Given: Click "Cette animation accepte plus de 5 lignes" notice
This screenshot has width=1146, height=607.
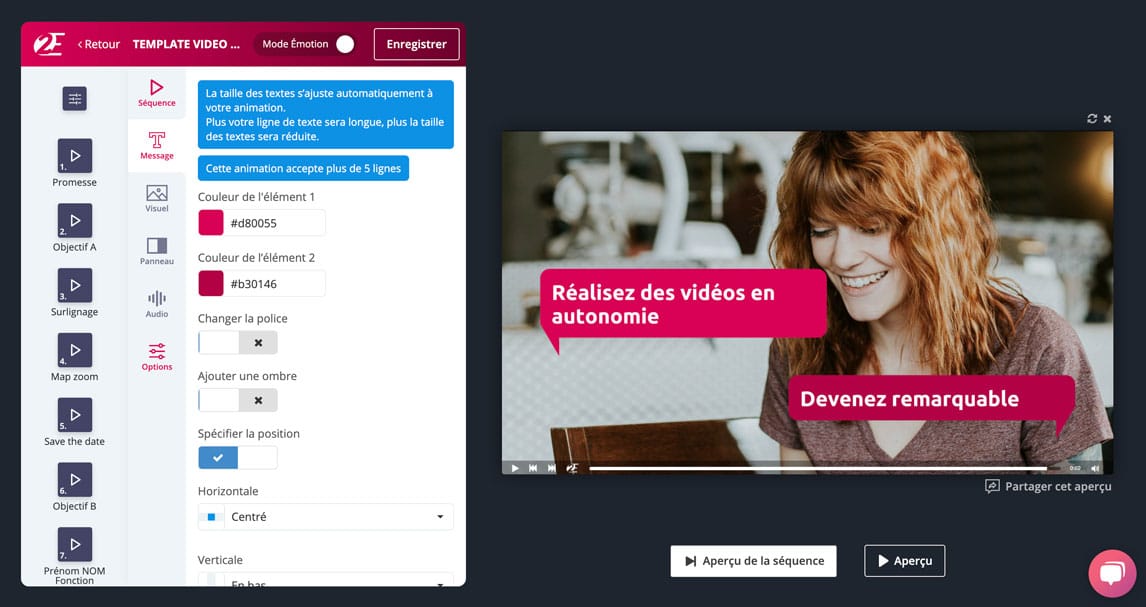Looking at the screenshot, I should (x=303, y=169).
